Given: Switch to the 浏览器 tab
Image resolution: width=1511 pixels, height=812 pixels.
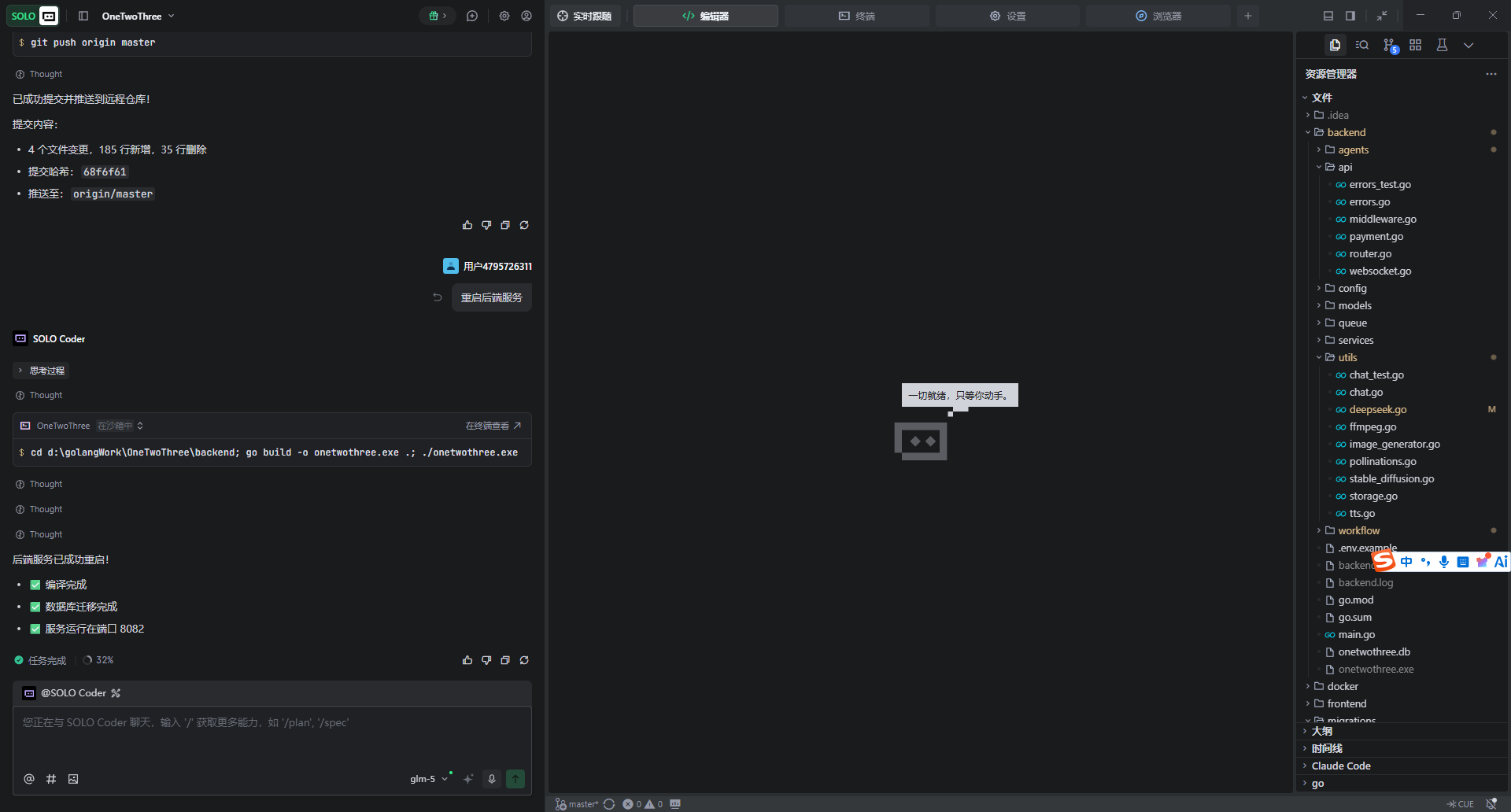Looking at the screenshot, I should point(1158,16).
